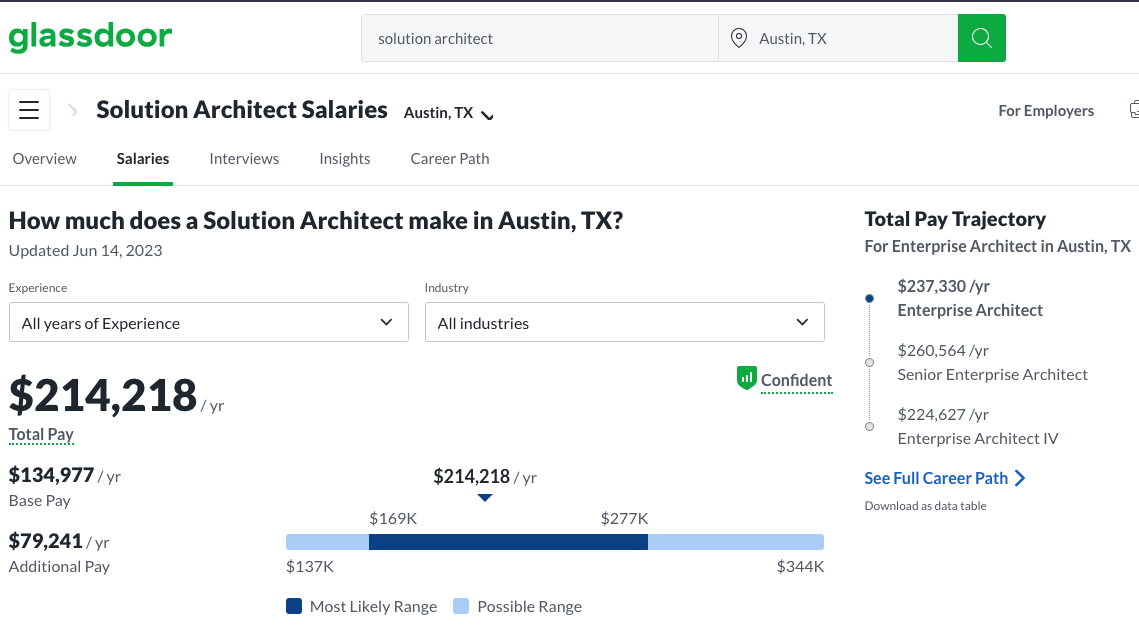Open All years of Experience dropdown
Screen dimensions: 1139x630
point(208,323)
